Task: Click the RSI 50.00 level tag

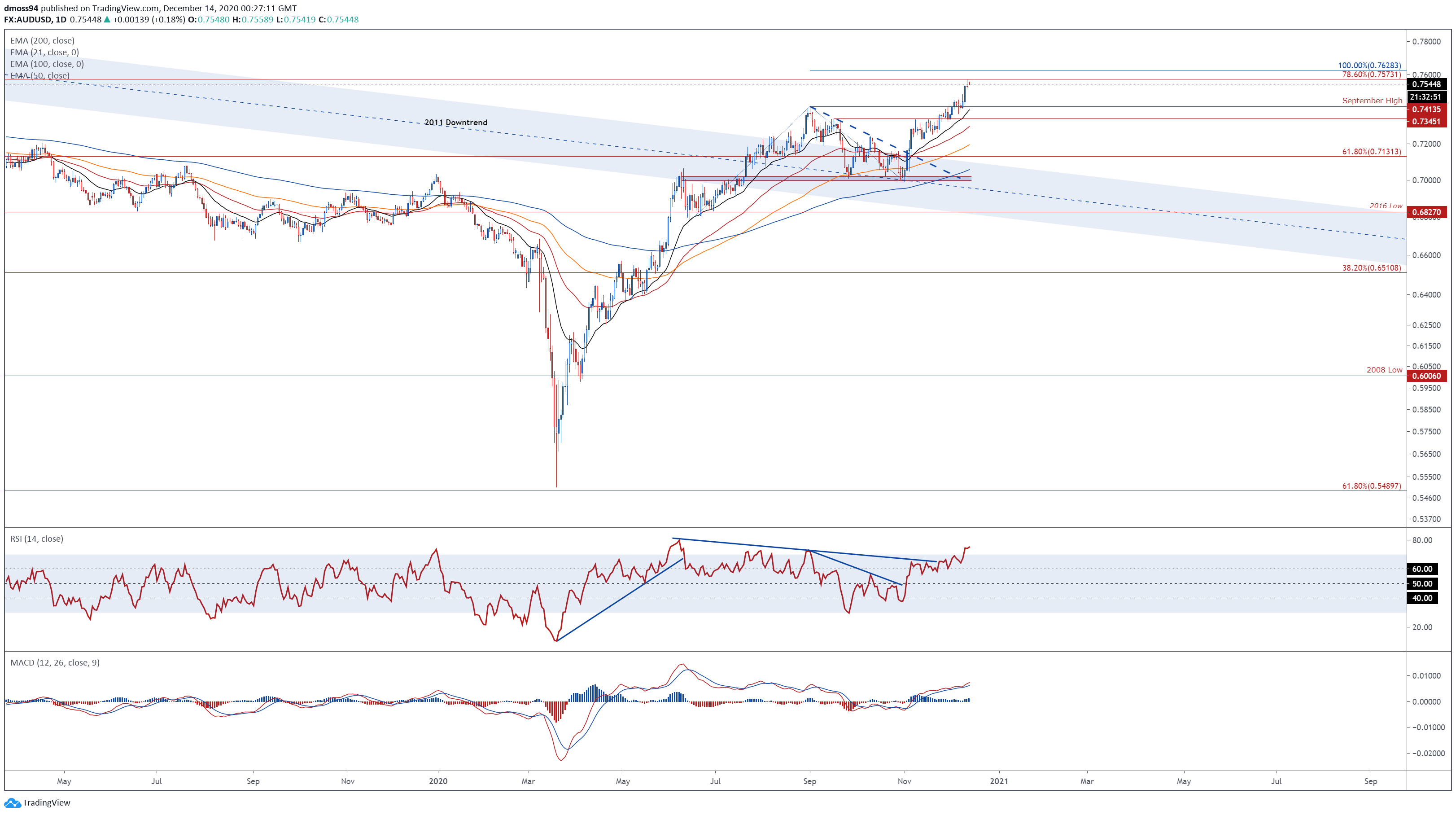Action: [1422, 584]
